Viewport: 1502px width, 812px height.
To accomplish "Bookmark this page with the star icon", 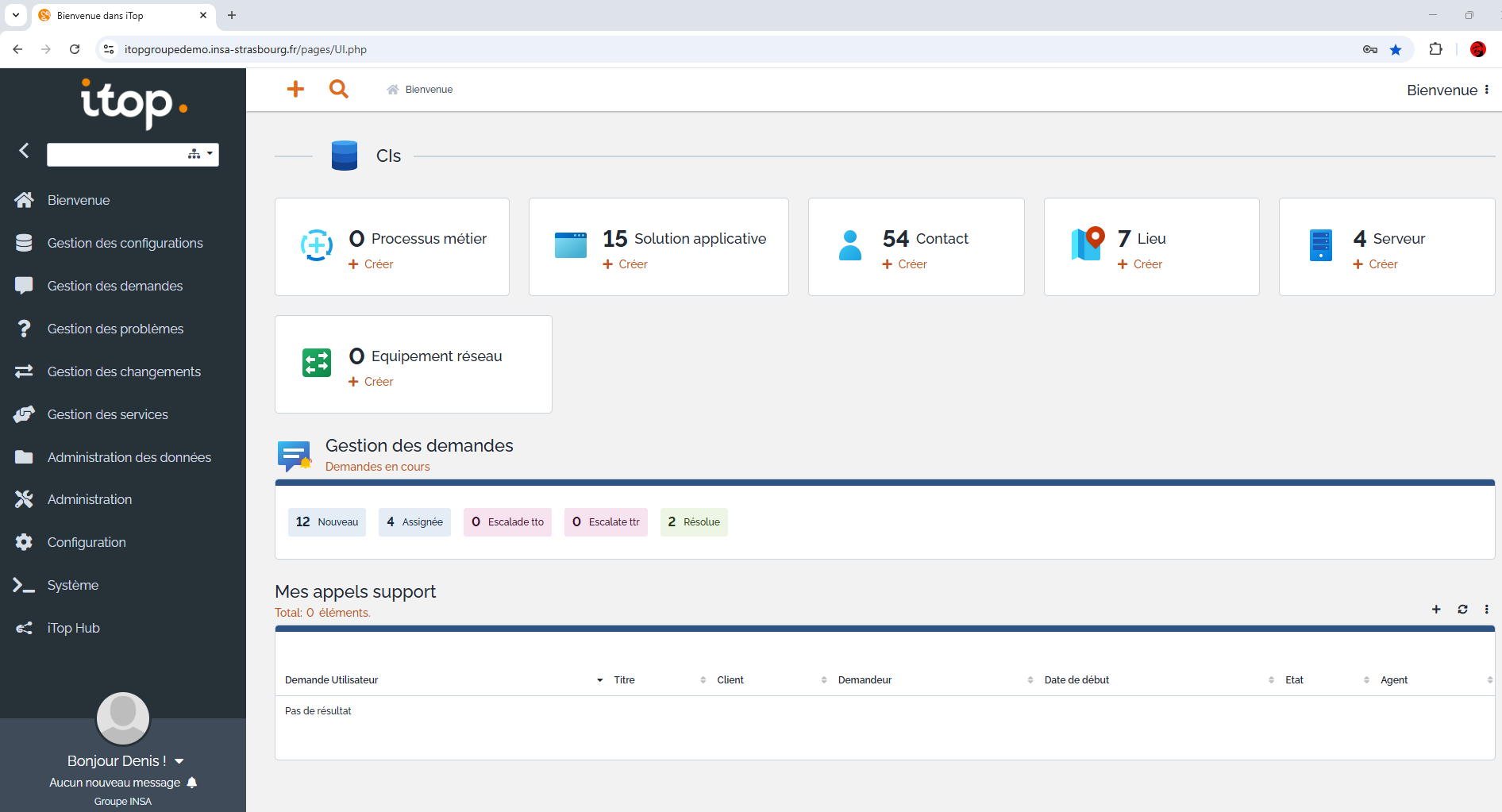I will 1396,49.
